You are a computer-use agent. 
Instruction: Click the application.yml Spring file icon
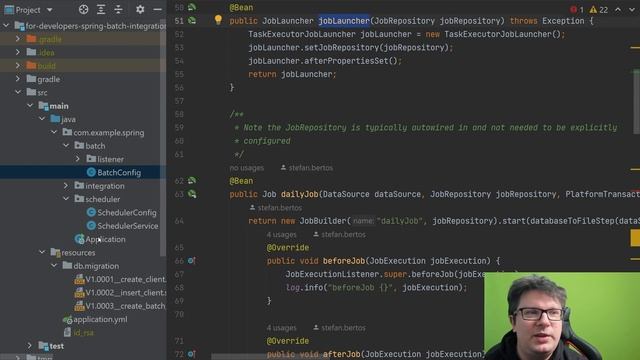67,319
